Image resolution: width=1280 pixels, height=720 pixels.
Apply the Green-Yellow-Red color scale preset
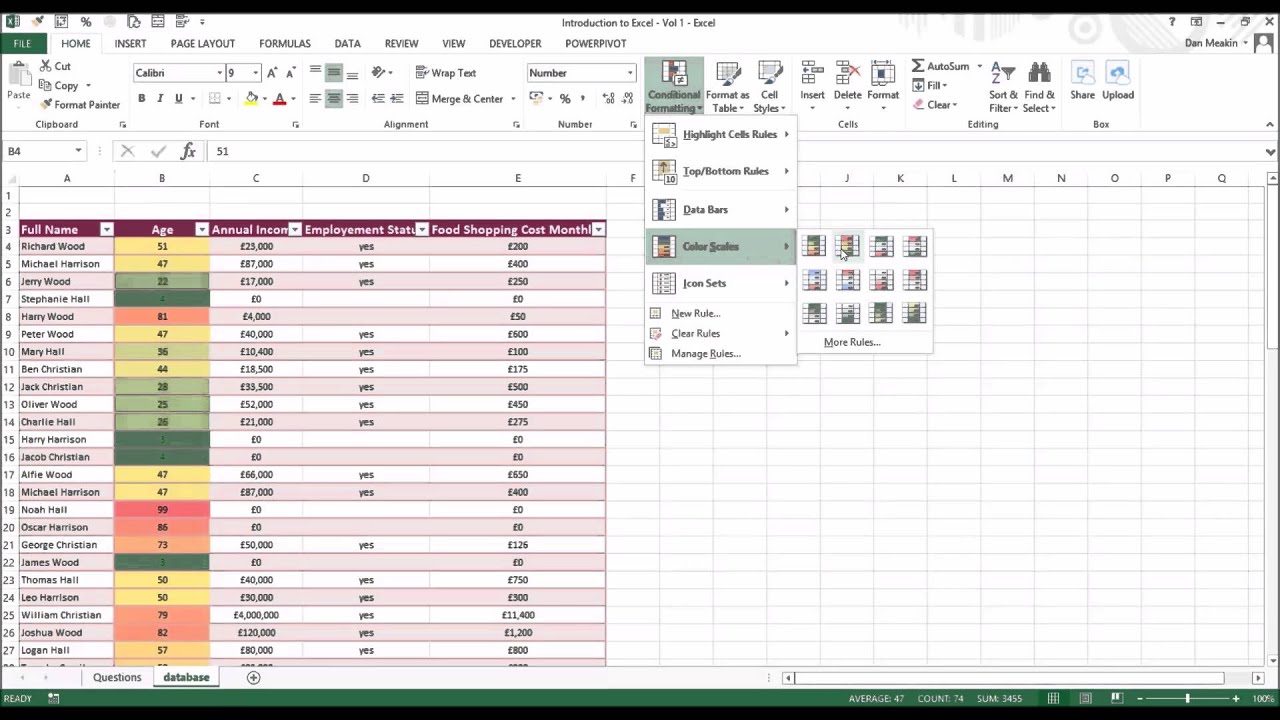(x=814, y=247)
